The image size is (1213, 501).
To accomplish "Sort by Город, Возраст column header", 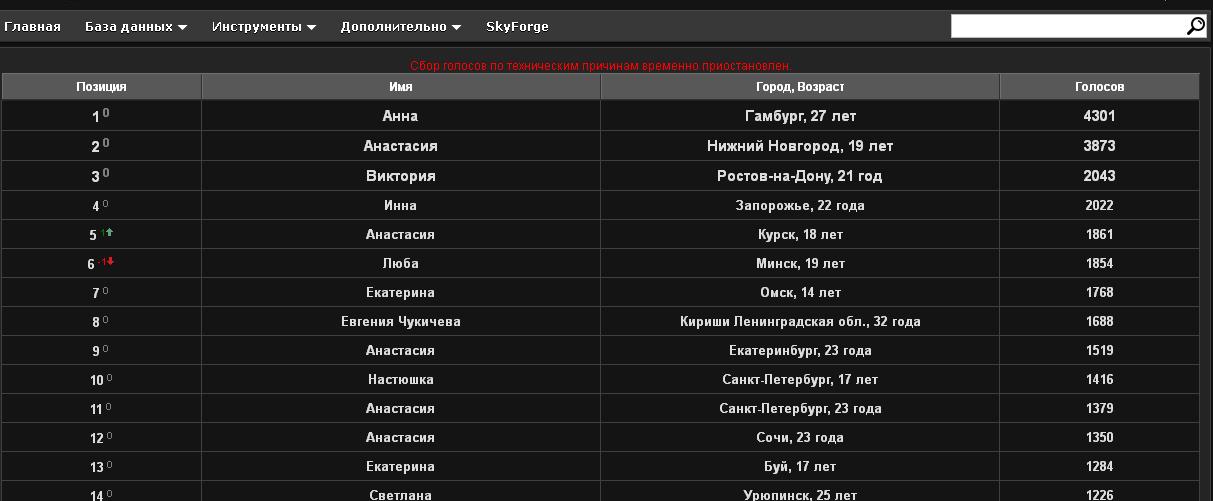I will pos(800,87).
